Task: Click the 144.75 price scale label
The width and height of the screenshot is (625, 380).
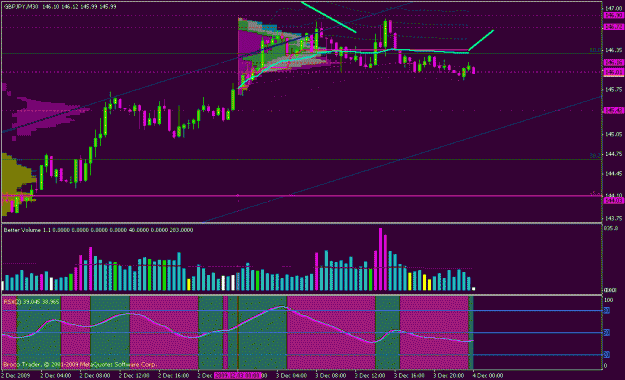Action: tap(613, 154)
